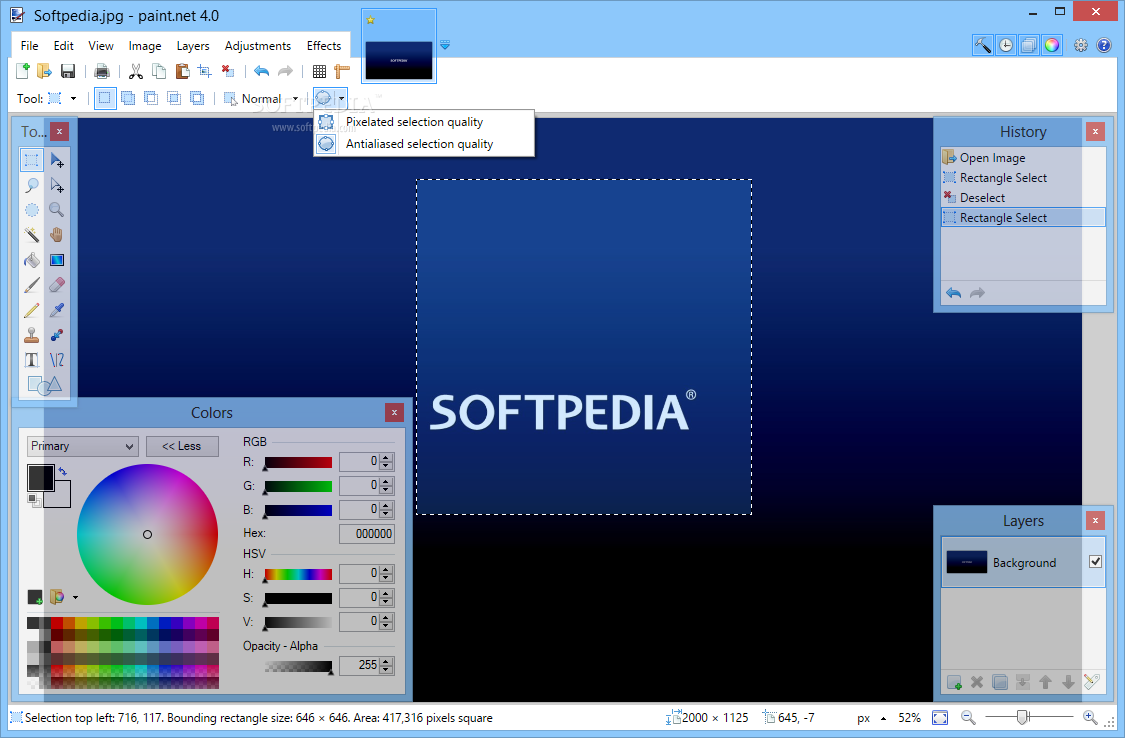The height and width of the screenshot is (738, 1125).
Task: Click the Print toolbar icon
Action: click(102, 71)
